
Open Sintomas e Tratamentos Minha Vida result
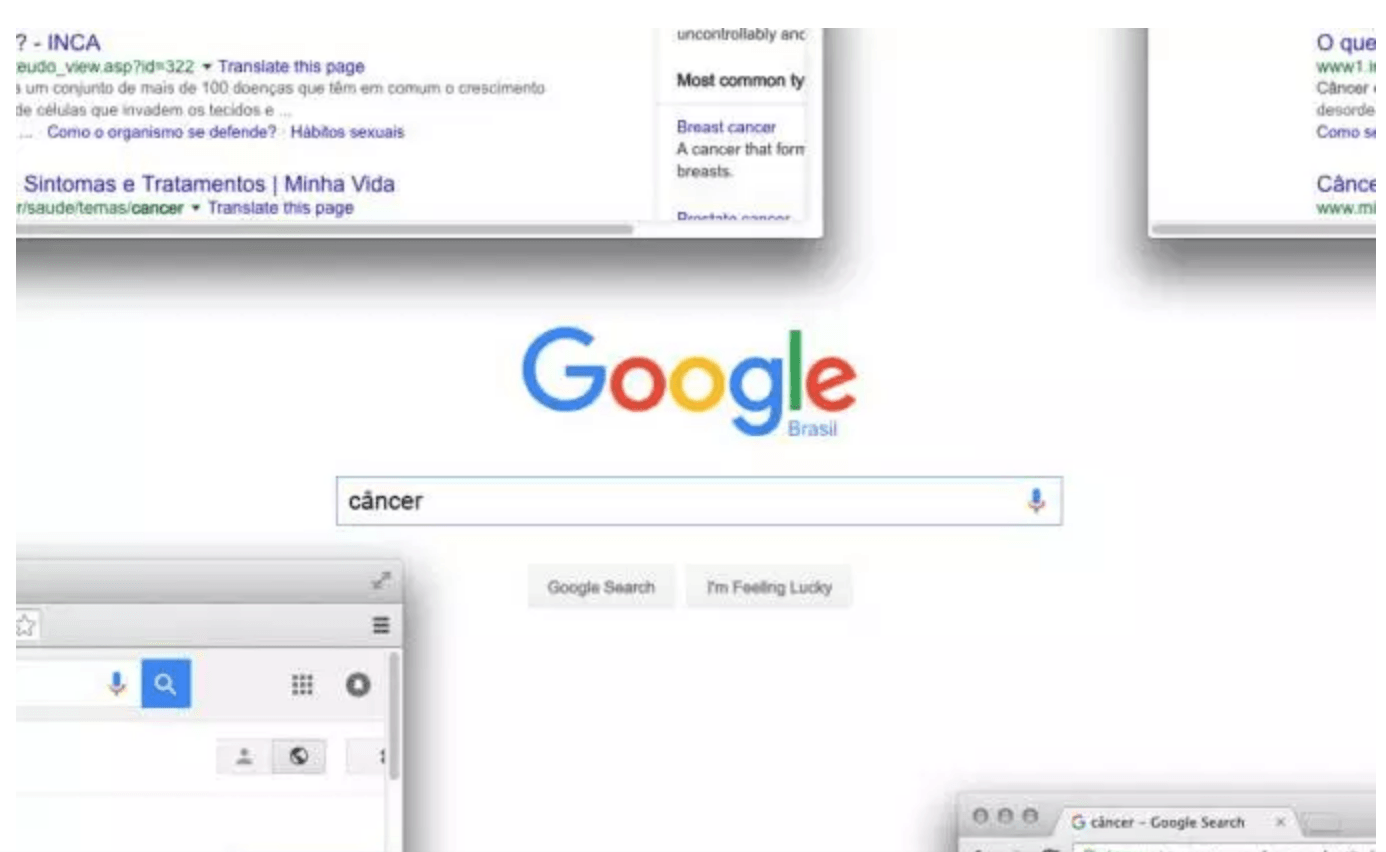point(209,184)
